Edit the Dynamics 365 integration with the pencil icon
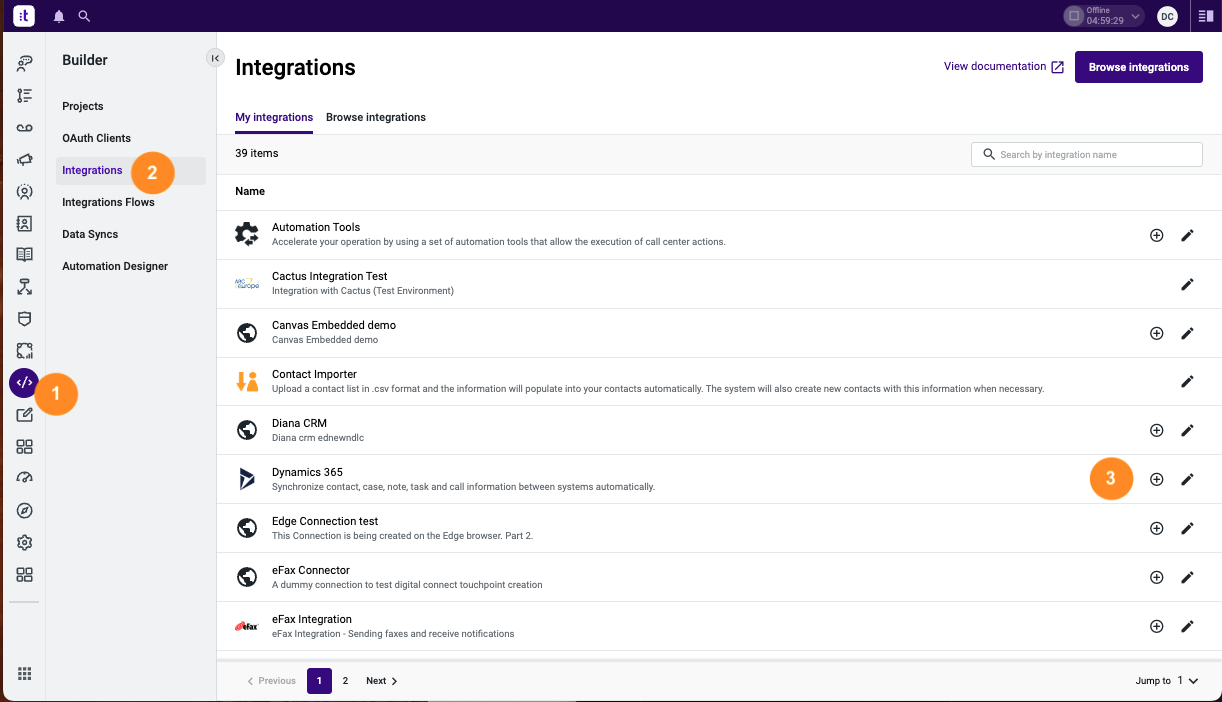 click(1187, 479)
